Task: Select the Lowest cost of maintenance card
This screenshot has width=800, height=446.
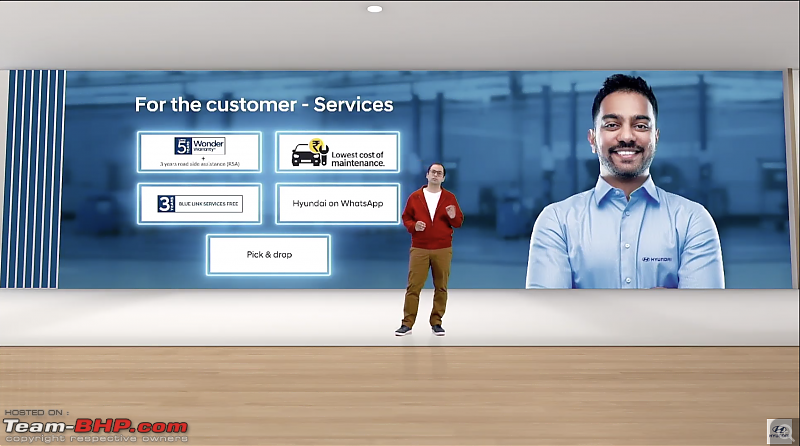Action: click(337, 152)
